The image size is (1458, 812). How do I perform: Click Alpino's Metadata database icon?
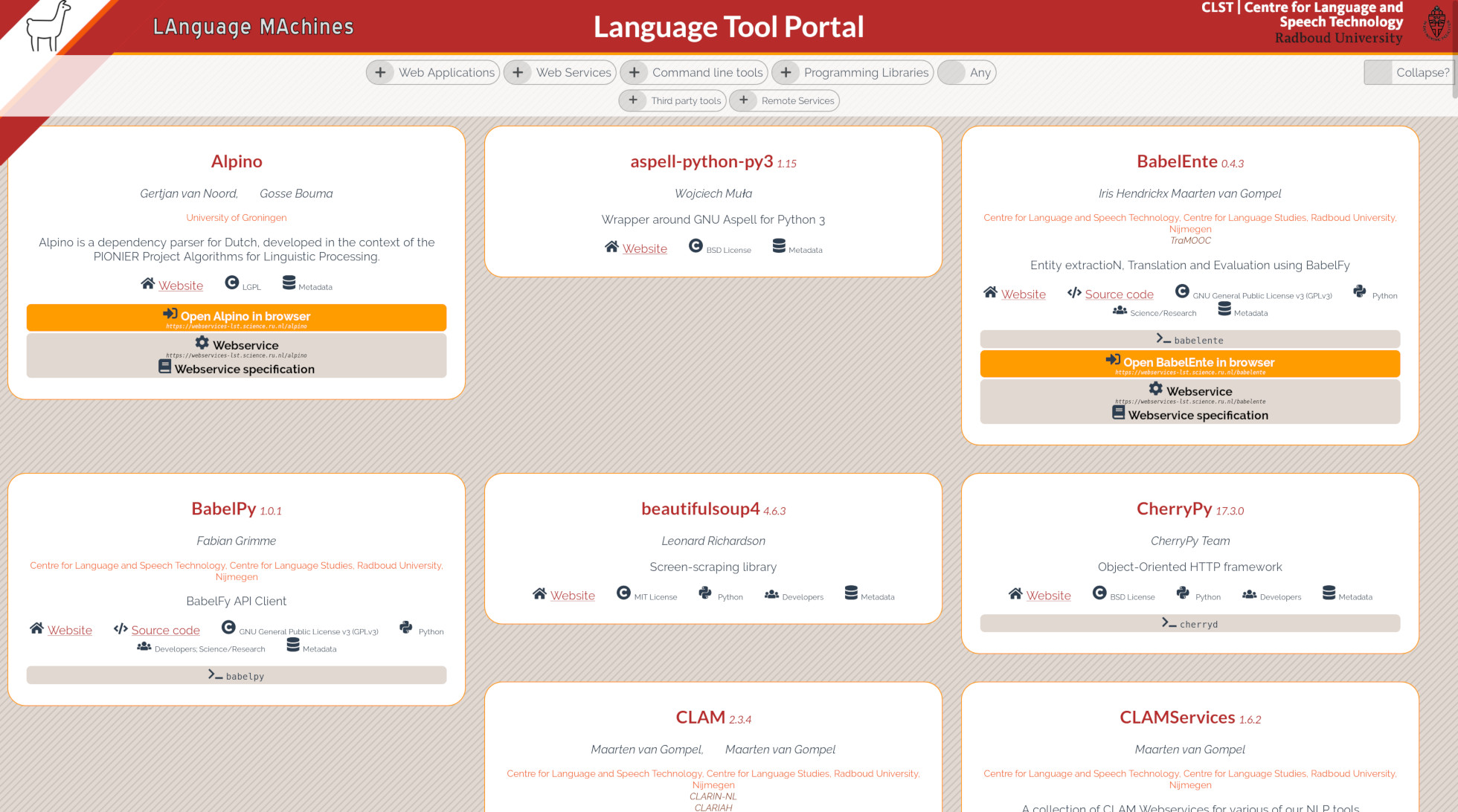click(289, 283)
